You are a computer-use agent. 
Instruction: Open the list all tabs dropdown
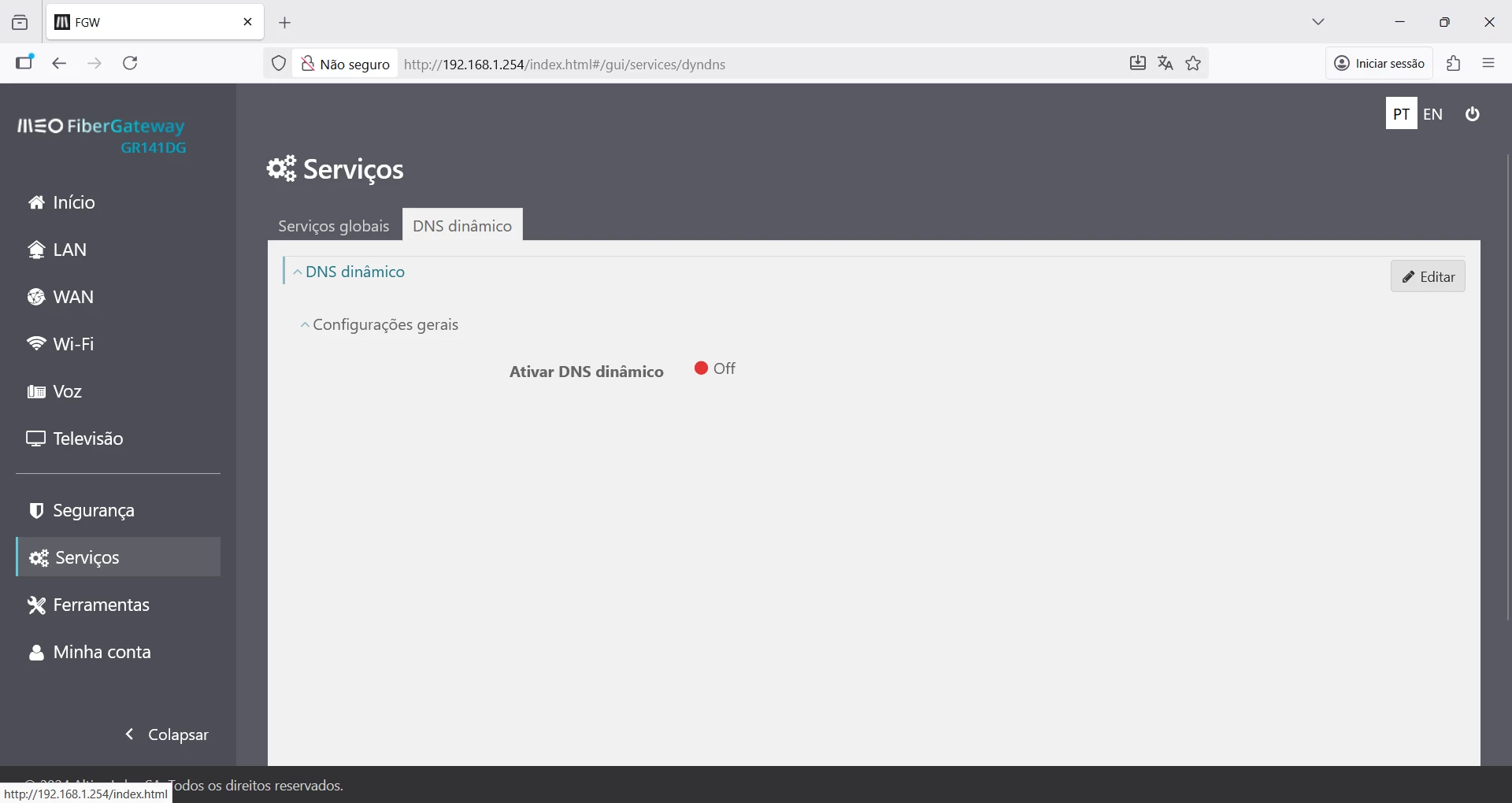point(1319,22)
